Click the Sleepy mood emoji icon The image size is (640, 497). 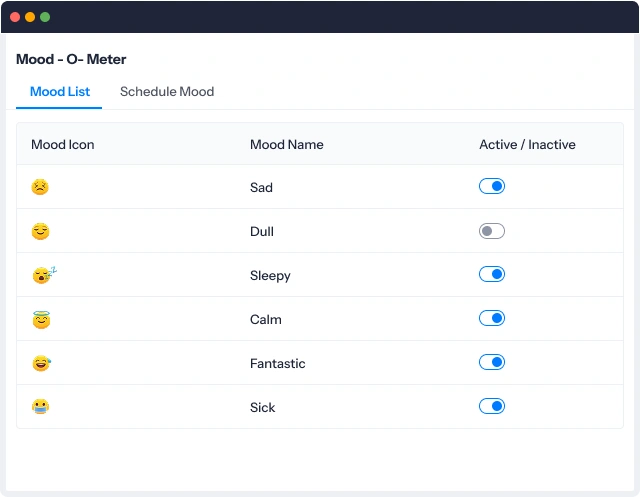[44, 275]
